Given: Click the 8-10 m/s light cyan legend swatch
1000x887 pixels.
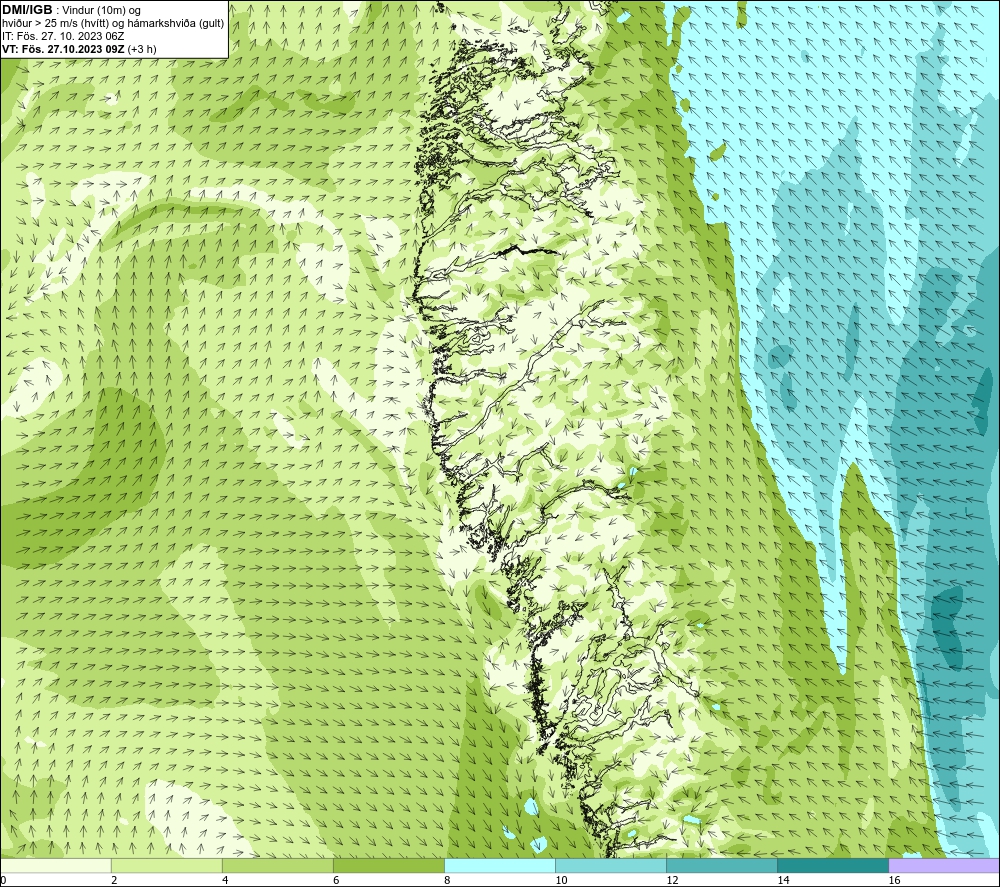Looking at the screenshot, I should (499, 865).
